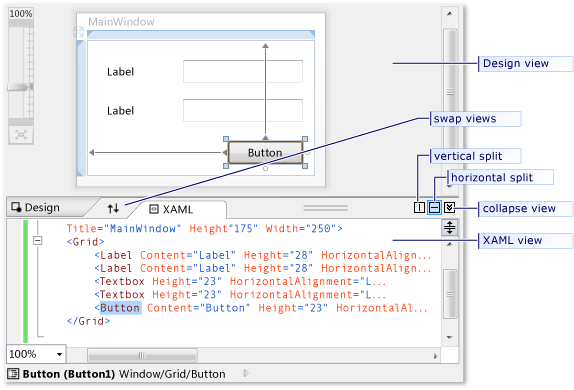
Task: Click the root-size move handle beside MainWindow
Action: point(78,32)
